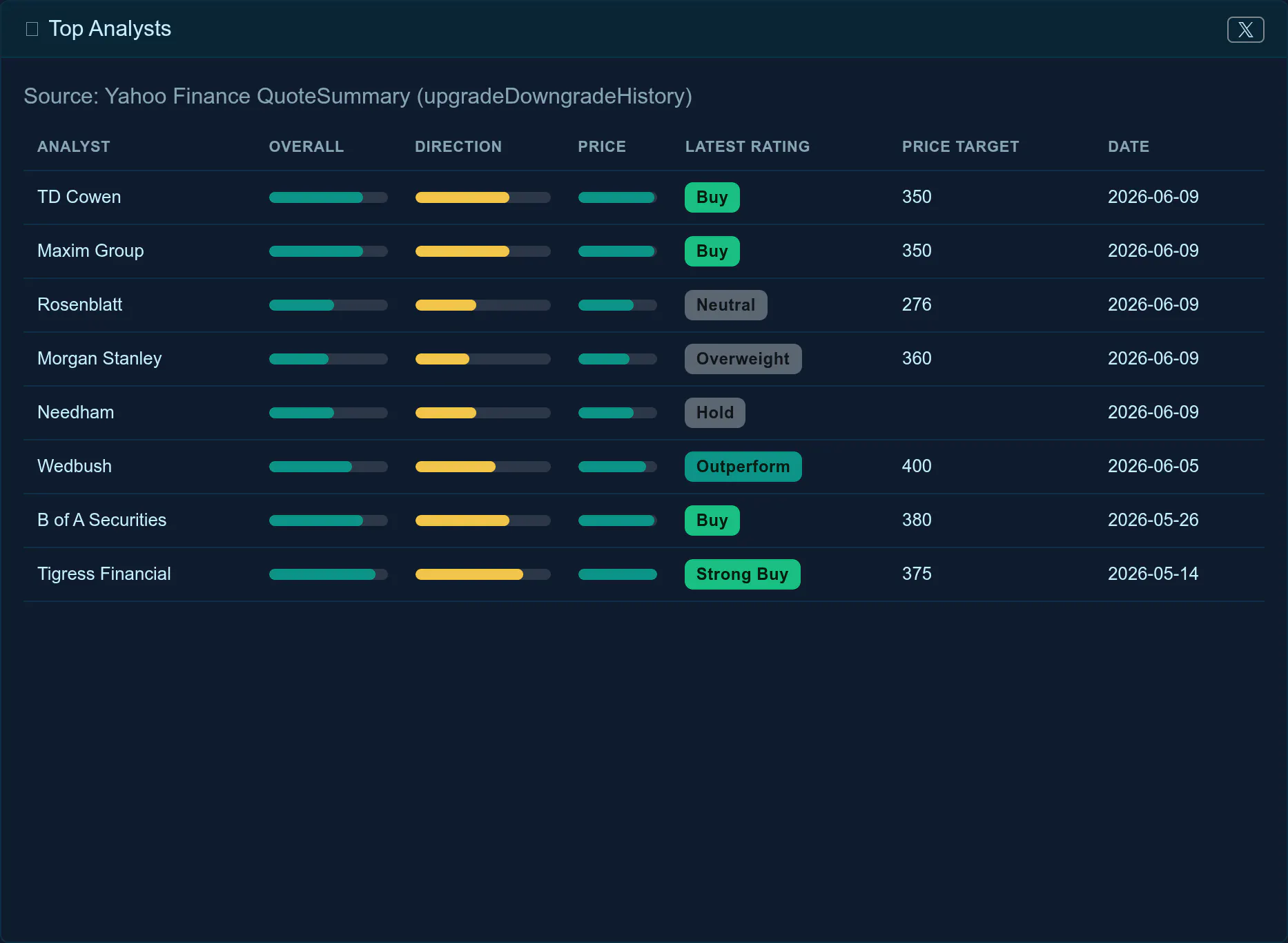Select Rosenblatt's date 2026-06-09
Image resolution: width=1288 pixels, height=943 pixels.
click(x=1153, y=304)
